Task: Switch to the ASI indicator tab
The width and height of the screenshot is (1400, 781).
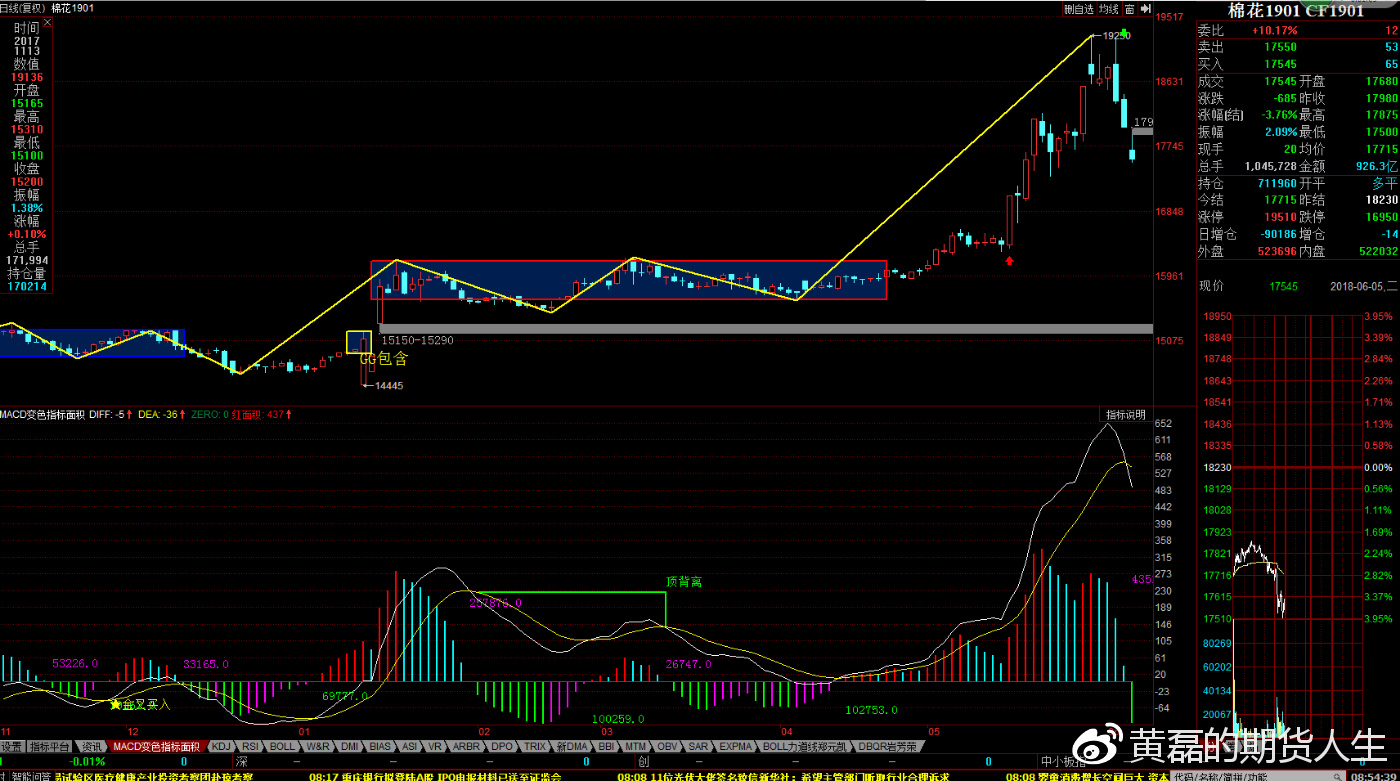Action: [409, 747]
